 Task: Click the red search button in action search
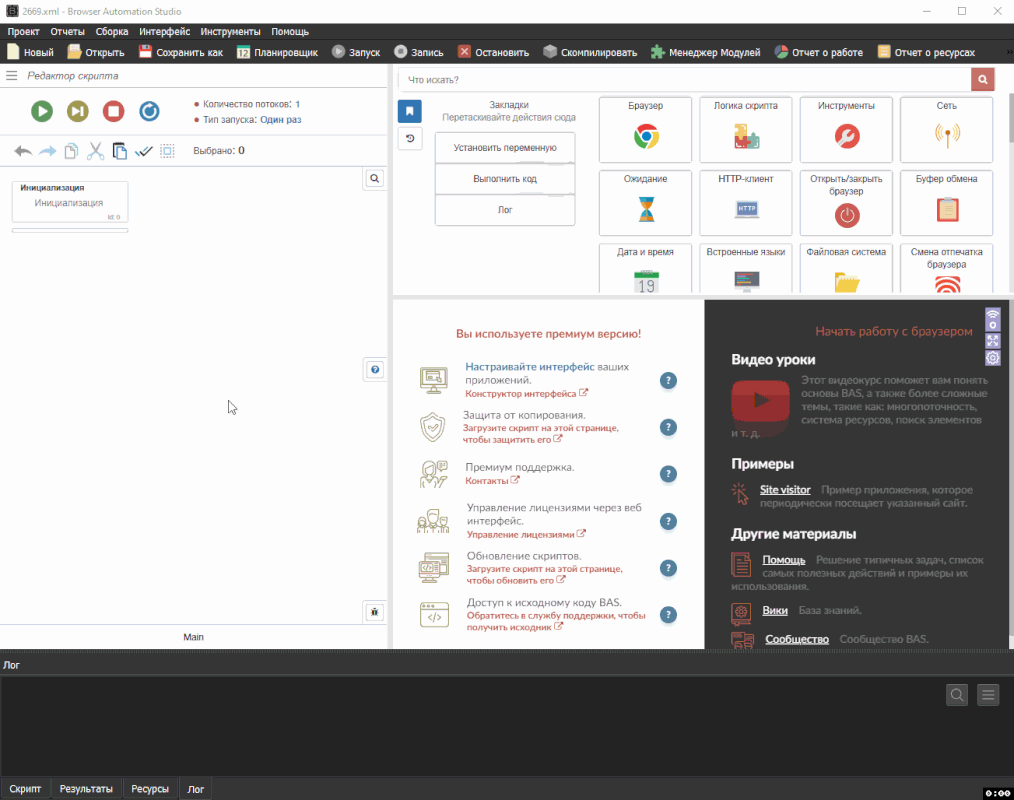point(982,80)
